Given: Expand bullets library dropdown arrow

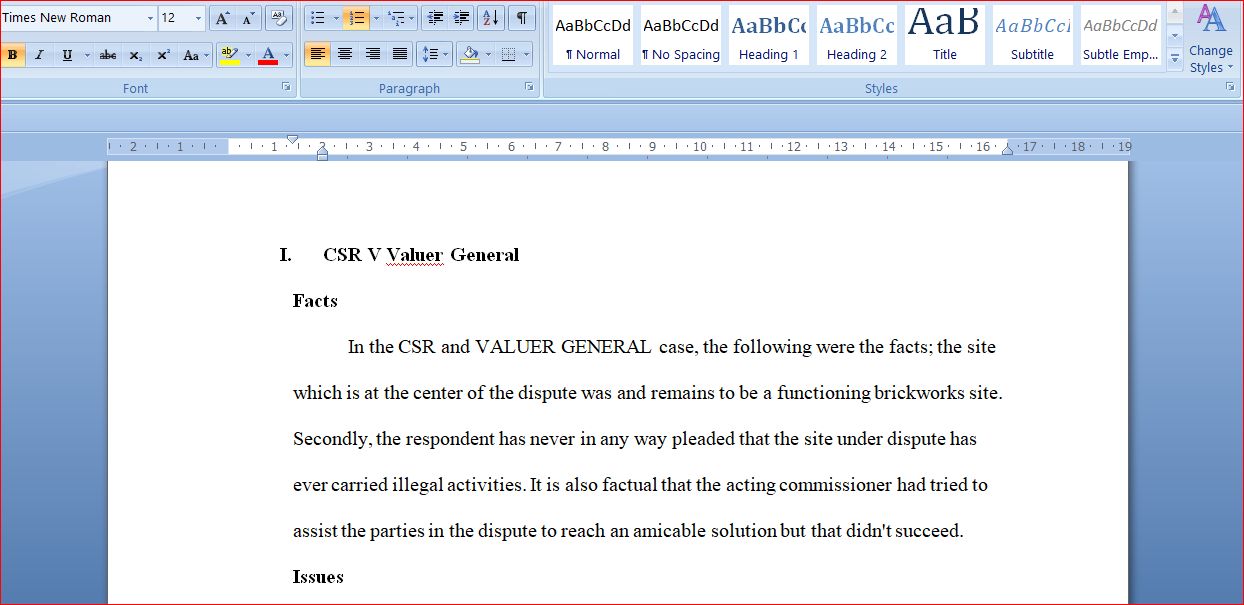Looking at the screenshot, I should pos(336,18).
